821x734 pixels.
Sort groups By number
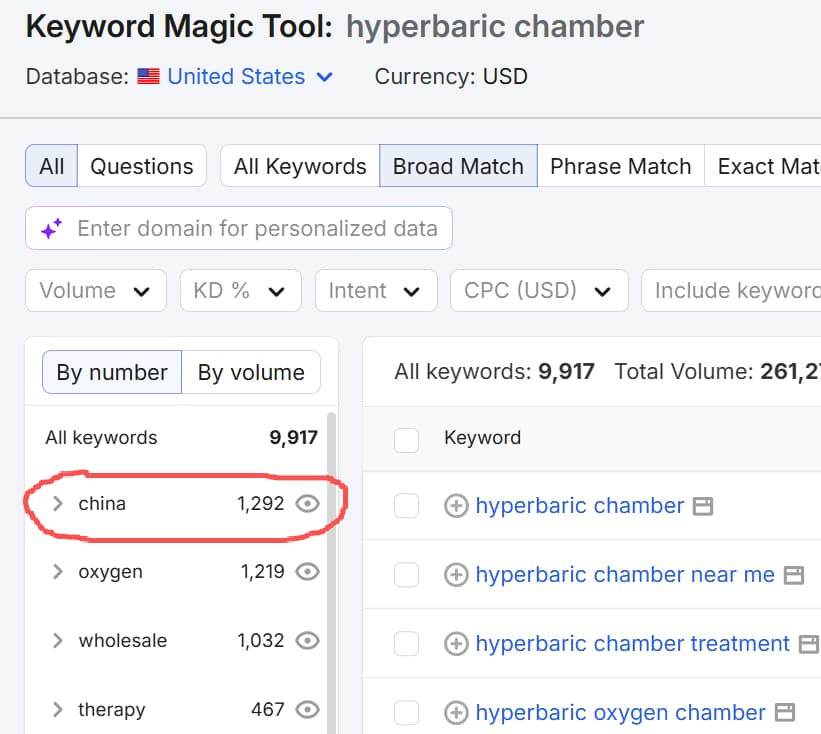pyautogui.click(x=112, y=372)
